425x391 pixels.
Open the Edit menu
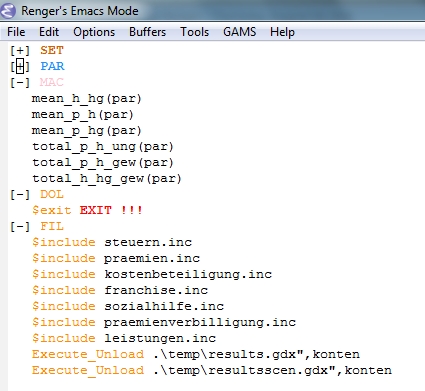49,32
